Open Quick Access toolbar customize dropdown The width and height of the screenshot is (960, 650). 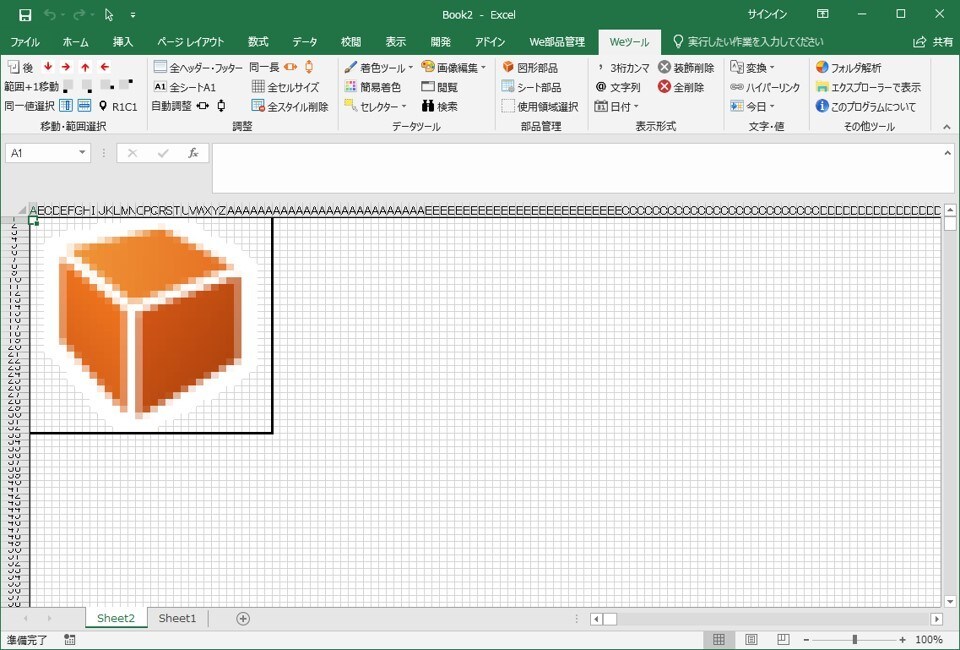click(133, 15)
